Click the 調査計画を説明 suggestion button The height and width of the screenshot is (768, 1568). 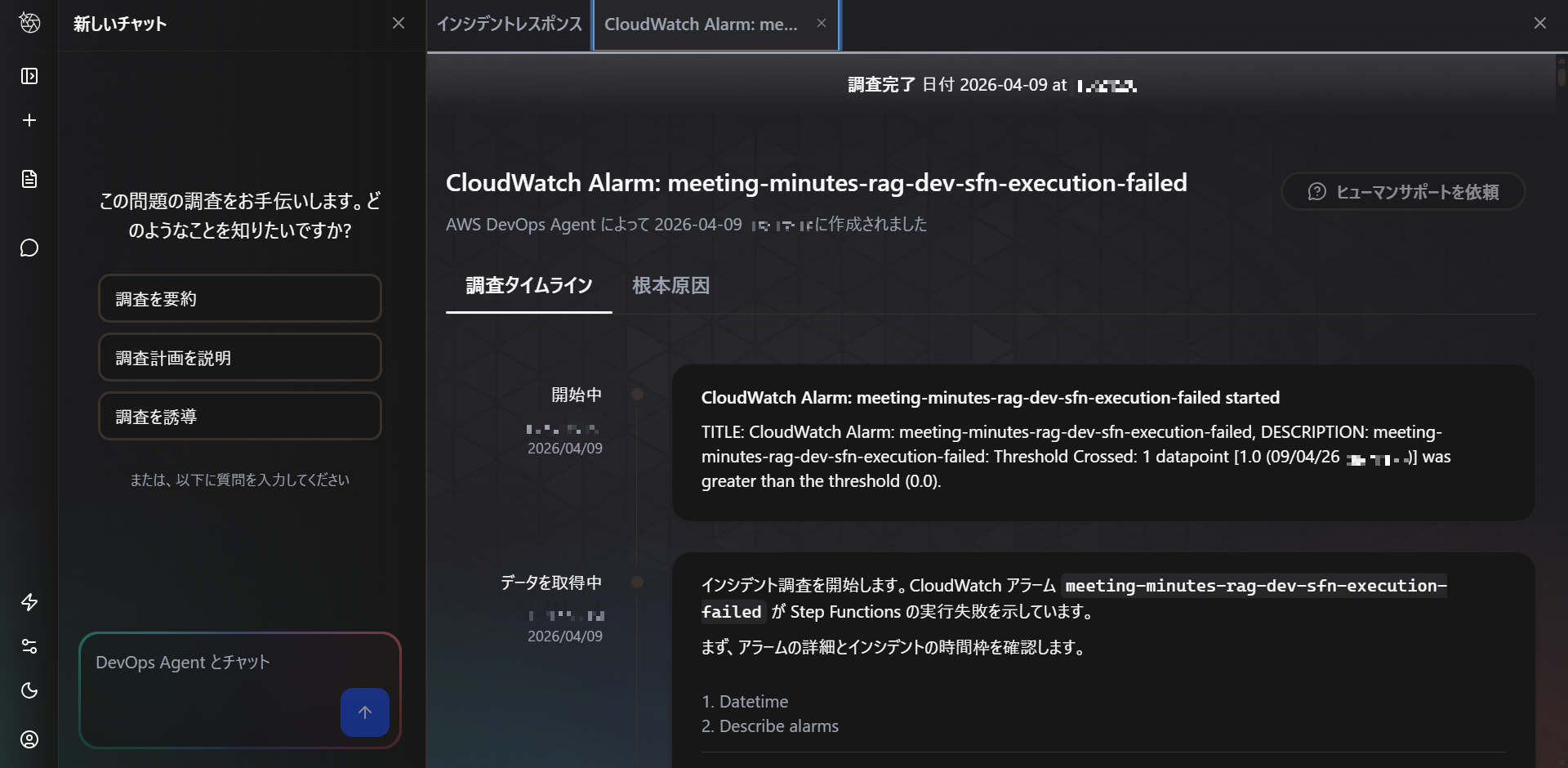240,358
